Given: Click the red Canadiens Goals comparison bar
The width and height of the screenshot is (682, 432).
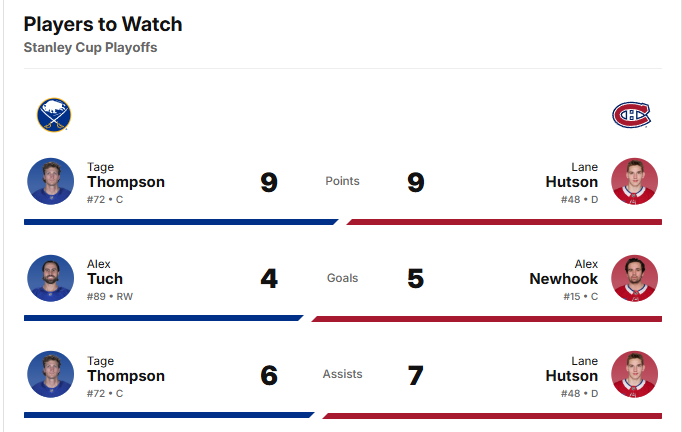Looking at the screenshot, I should (x=487, y=319).
